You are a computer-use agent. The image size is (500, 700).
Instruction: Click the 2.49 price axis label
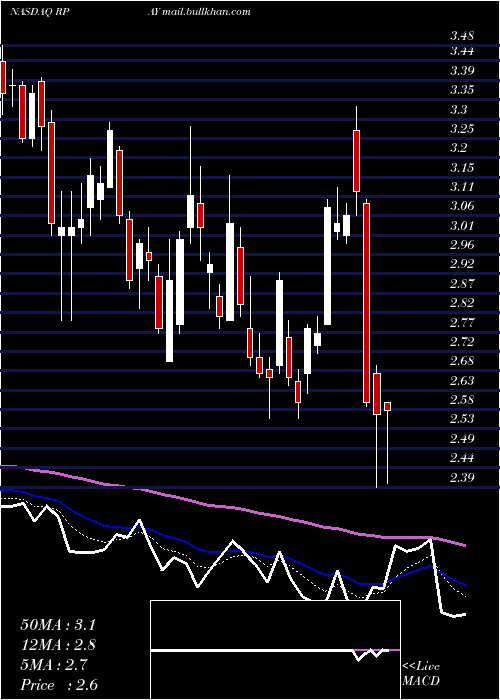tap(462, 439)
